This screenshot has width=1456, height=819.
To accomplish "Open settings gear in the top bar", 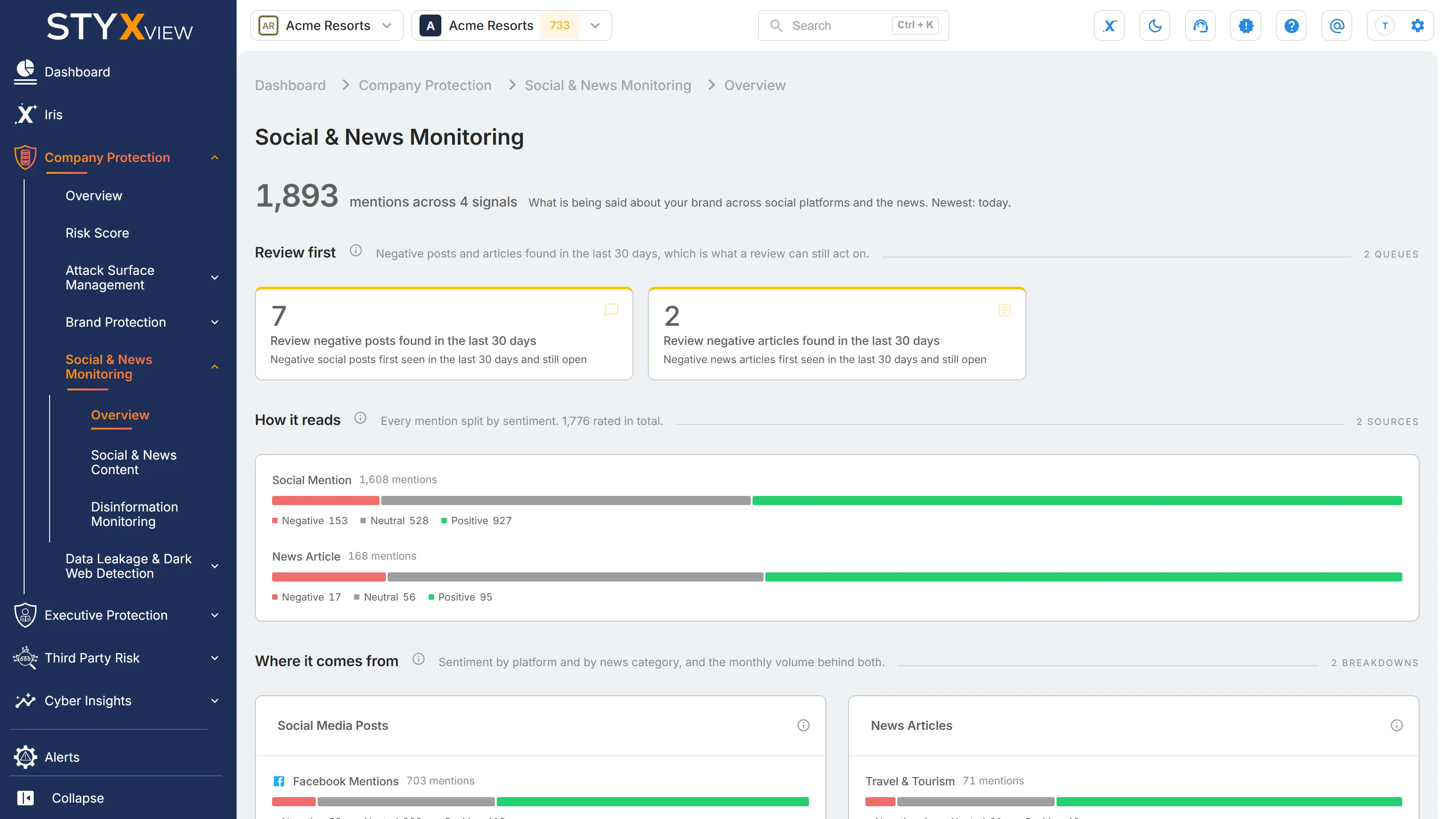I will [x=1417, y=25].
